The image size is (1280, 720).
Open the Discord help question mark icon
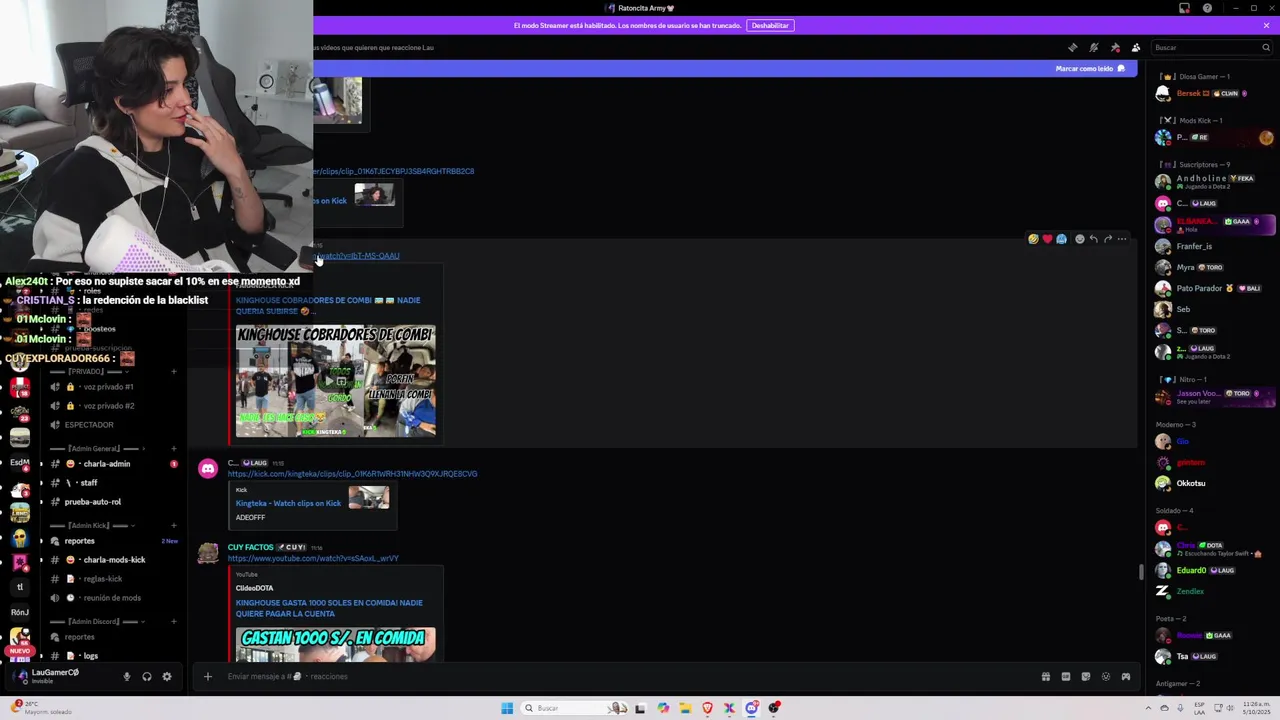point(1207,8)
